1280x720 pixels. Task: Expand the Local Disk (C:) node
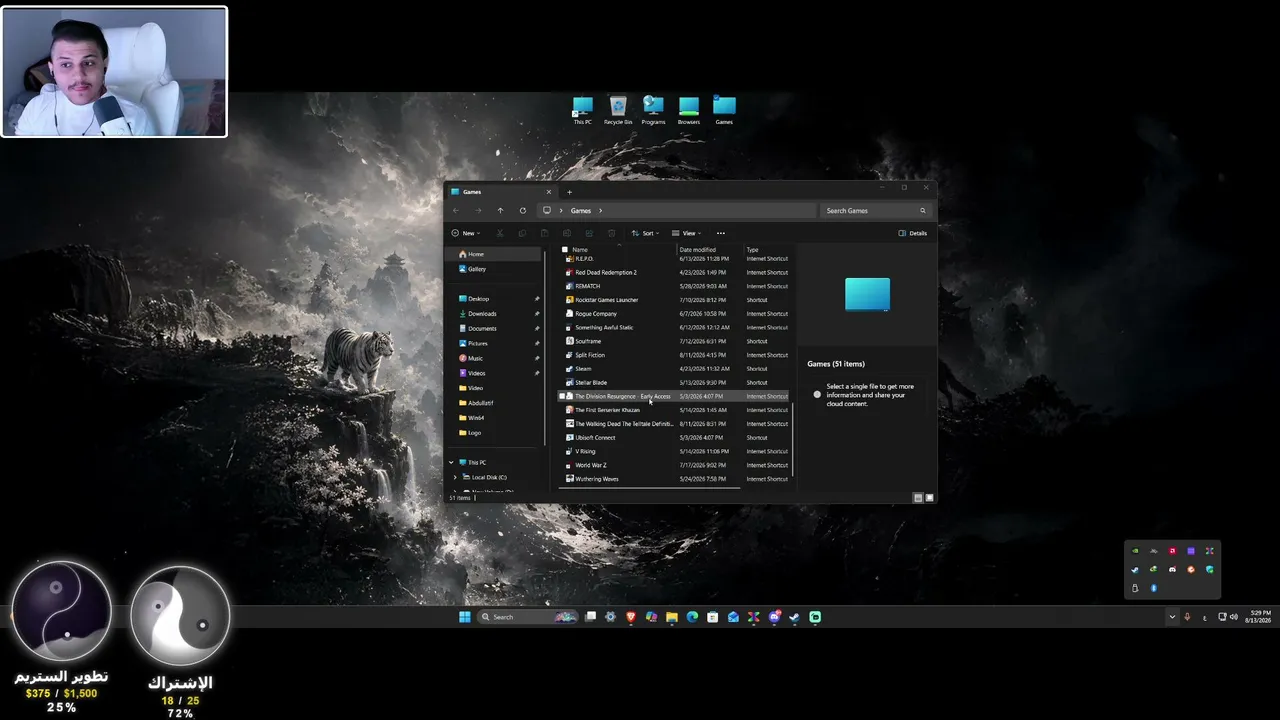(x=455, y=477)
